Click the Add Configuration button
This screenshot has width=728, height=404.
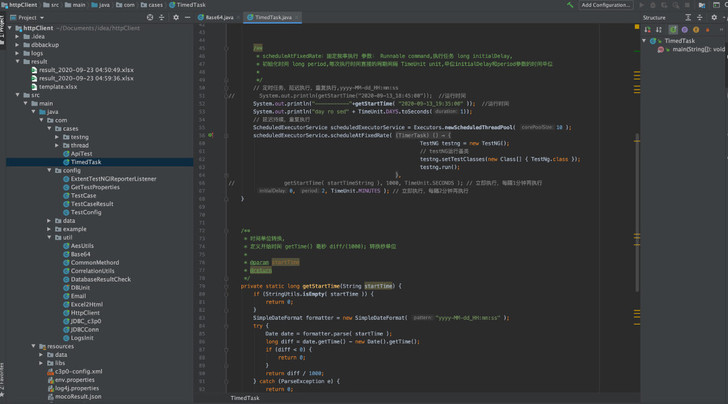[x=606, y=5]
